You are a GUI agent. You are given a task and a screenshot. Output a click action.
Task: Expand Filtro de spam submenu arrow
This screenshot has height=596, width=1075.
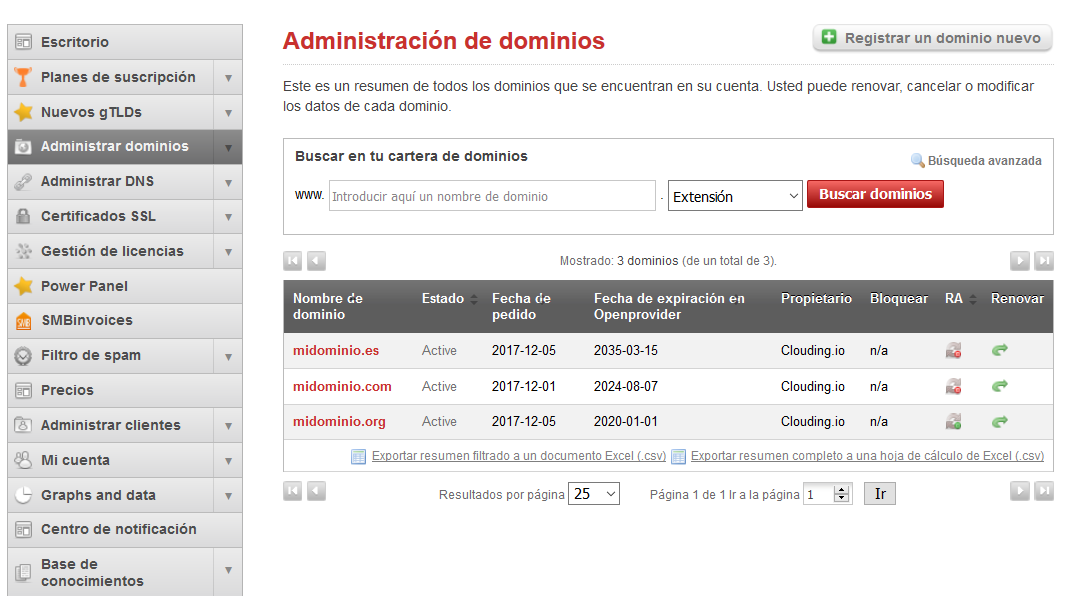coord(228,356)
